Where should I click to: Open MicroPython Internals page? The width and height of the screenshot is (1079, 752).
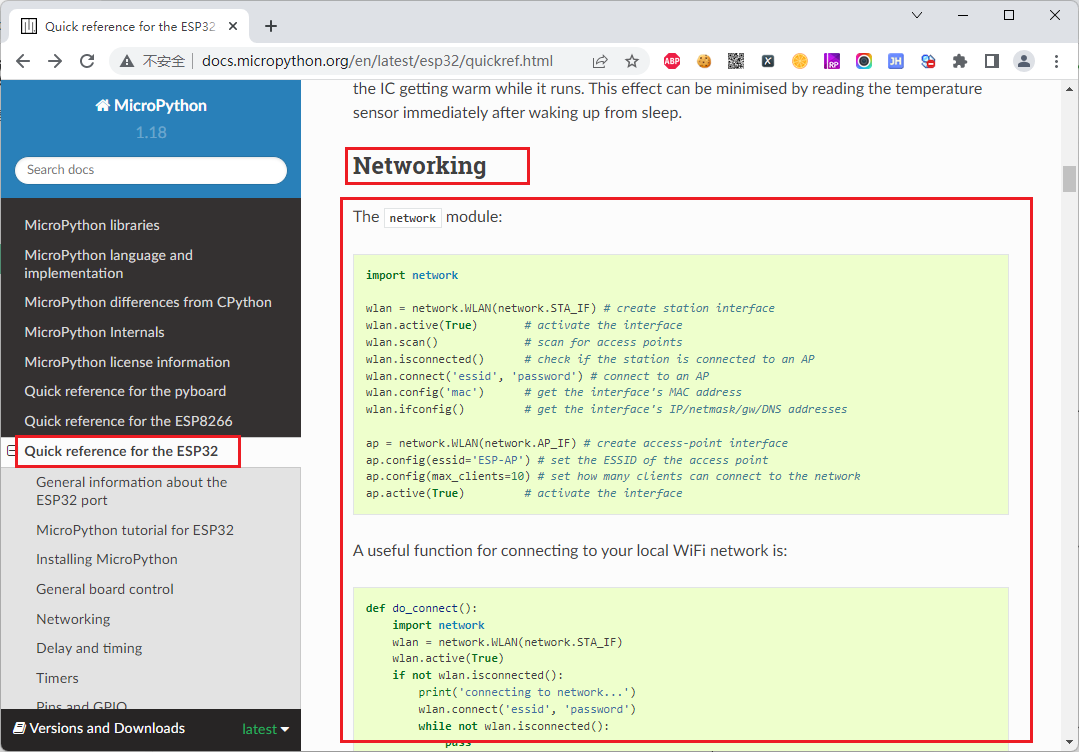94,332
